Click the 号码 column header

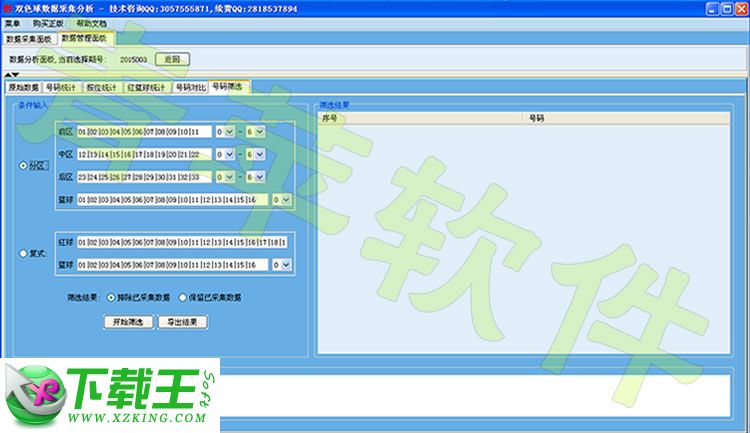(626, 118)
